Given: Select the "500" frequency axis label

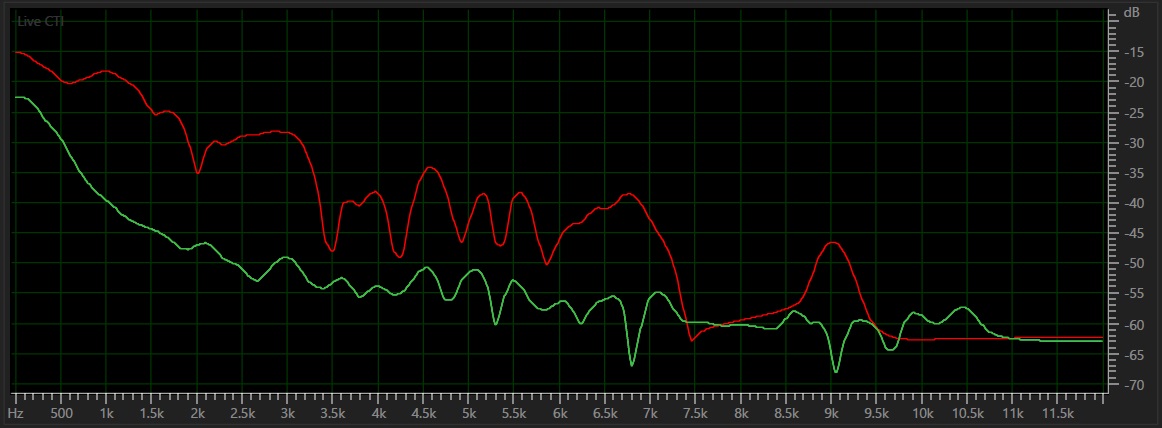Looking at the screenshot, I should (61, 413).
